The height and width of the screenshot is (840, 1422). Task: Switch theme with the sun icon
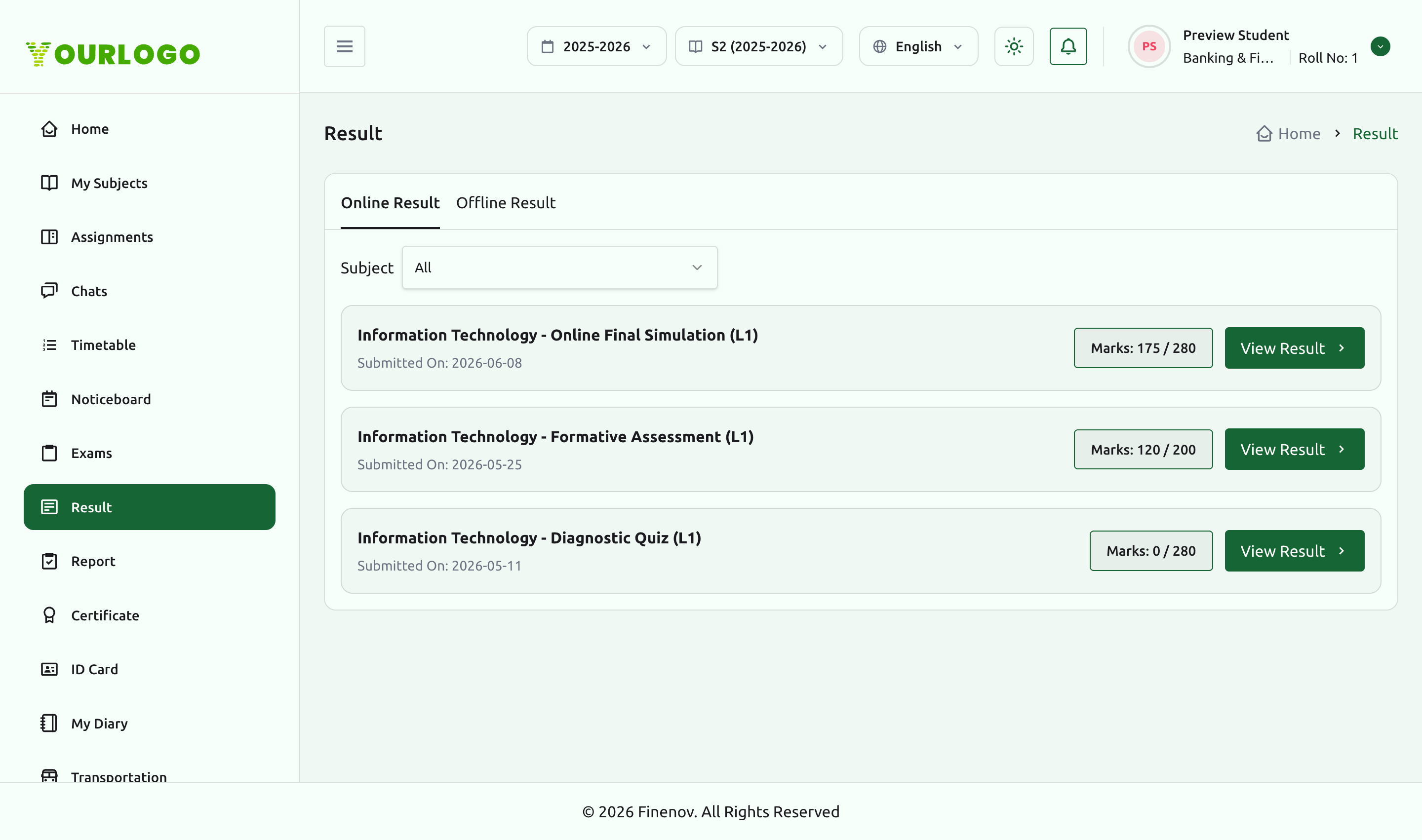coord(1014,46)
